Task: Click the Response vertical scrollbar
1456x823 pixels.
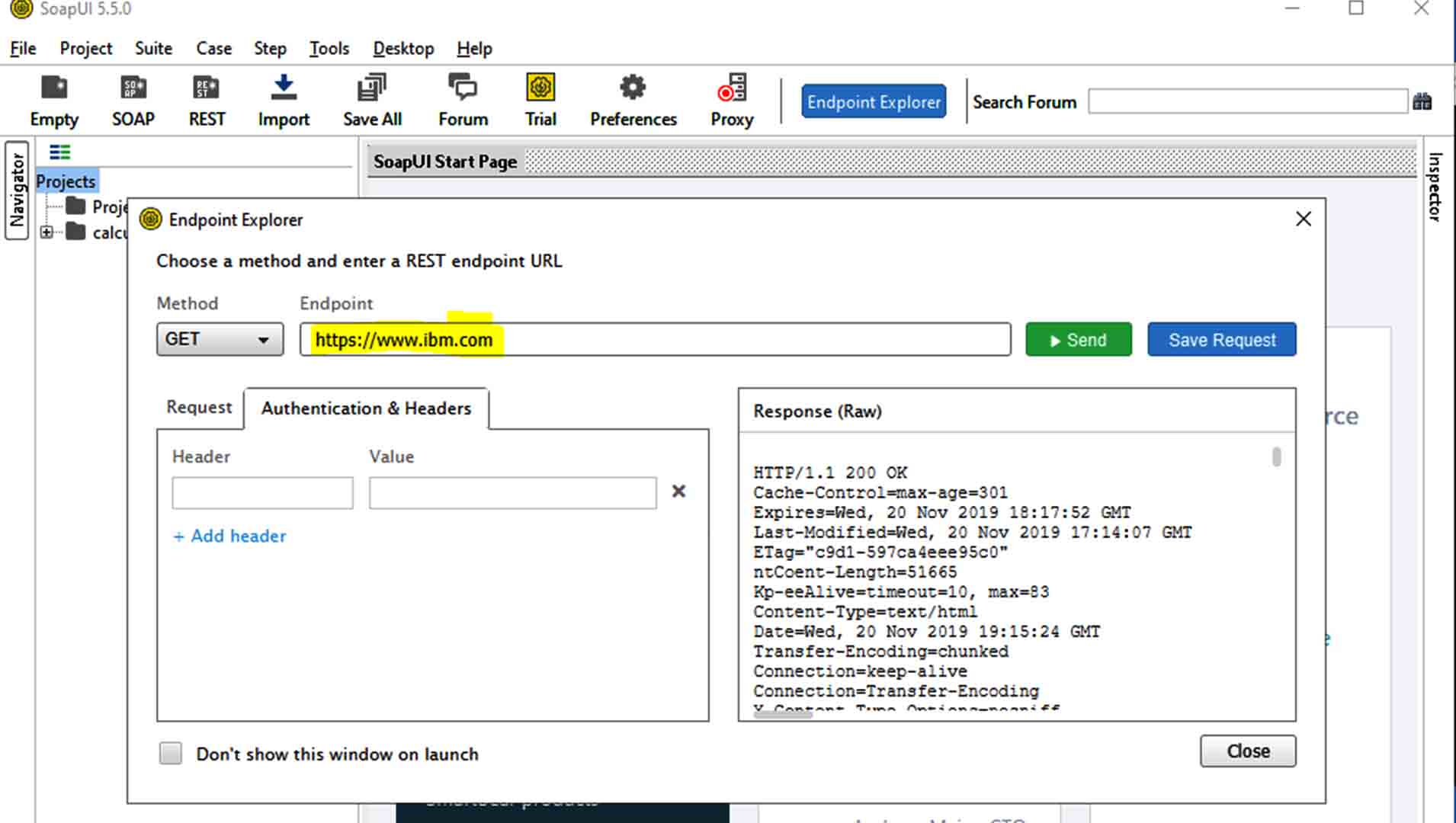Action: tap(1276, 457)
